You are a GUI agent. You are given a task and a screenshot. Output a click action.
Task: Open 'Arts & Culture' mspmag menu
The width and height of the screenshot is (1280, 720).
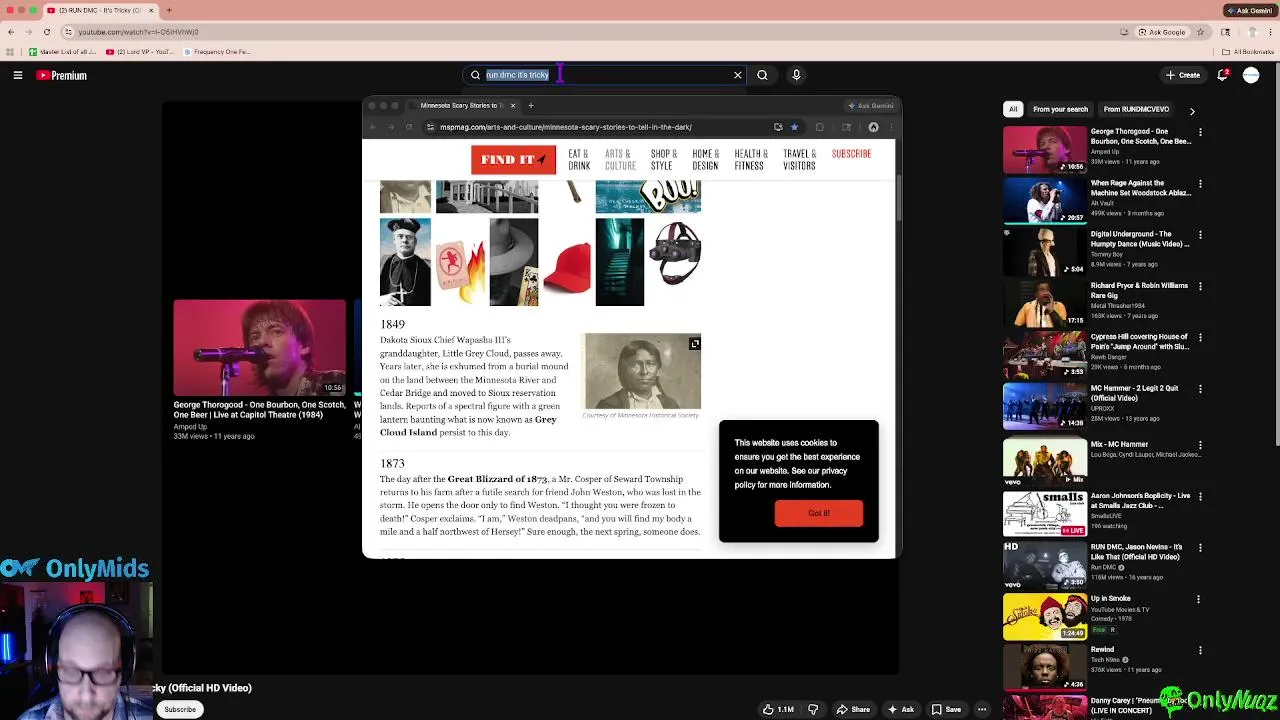[620, 160]
